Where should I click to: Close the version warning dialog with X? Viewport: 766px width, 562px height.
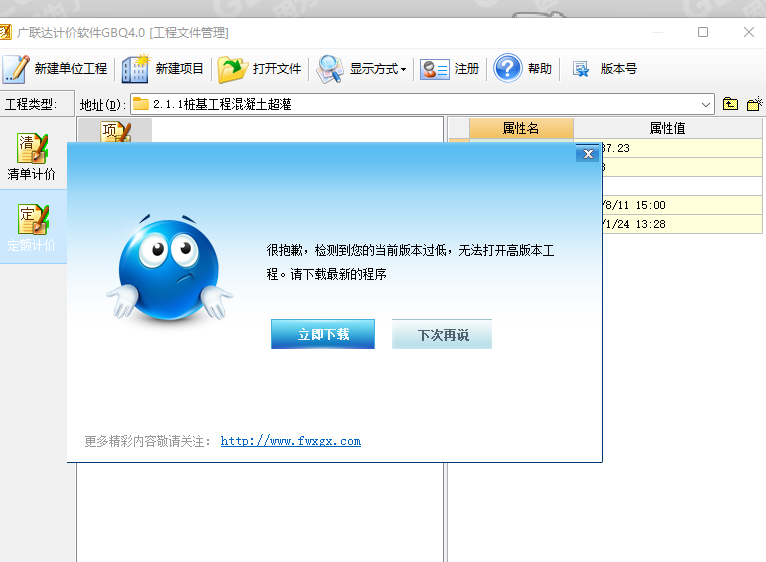pos(588,154)
